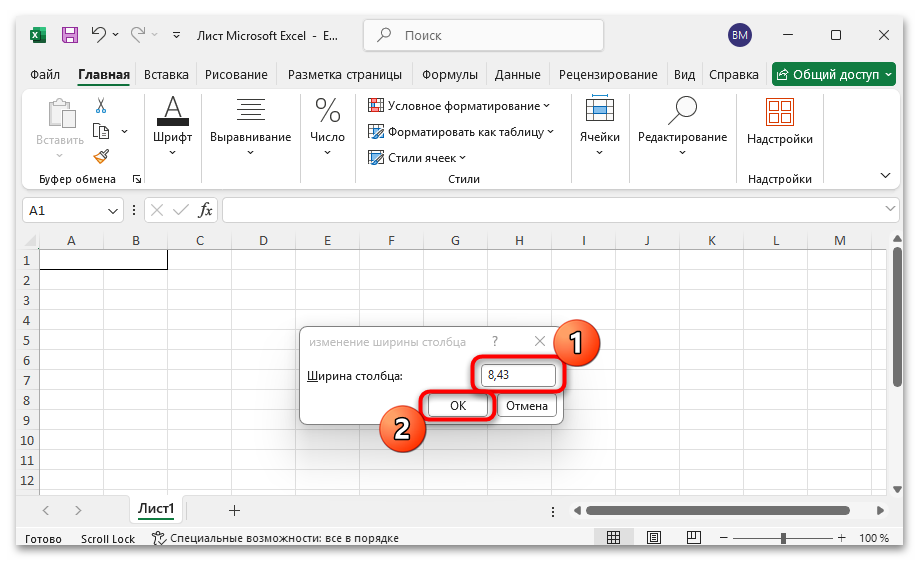Image resolution: width=919 pixels, height=561 pixels.
Task: Click next sheet navigation arrow
Action: coord(78,511)
